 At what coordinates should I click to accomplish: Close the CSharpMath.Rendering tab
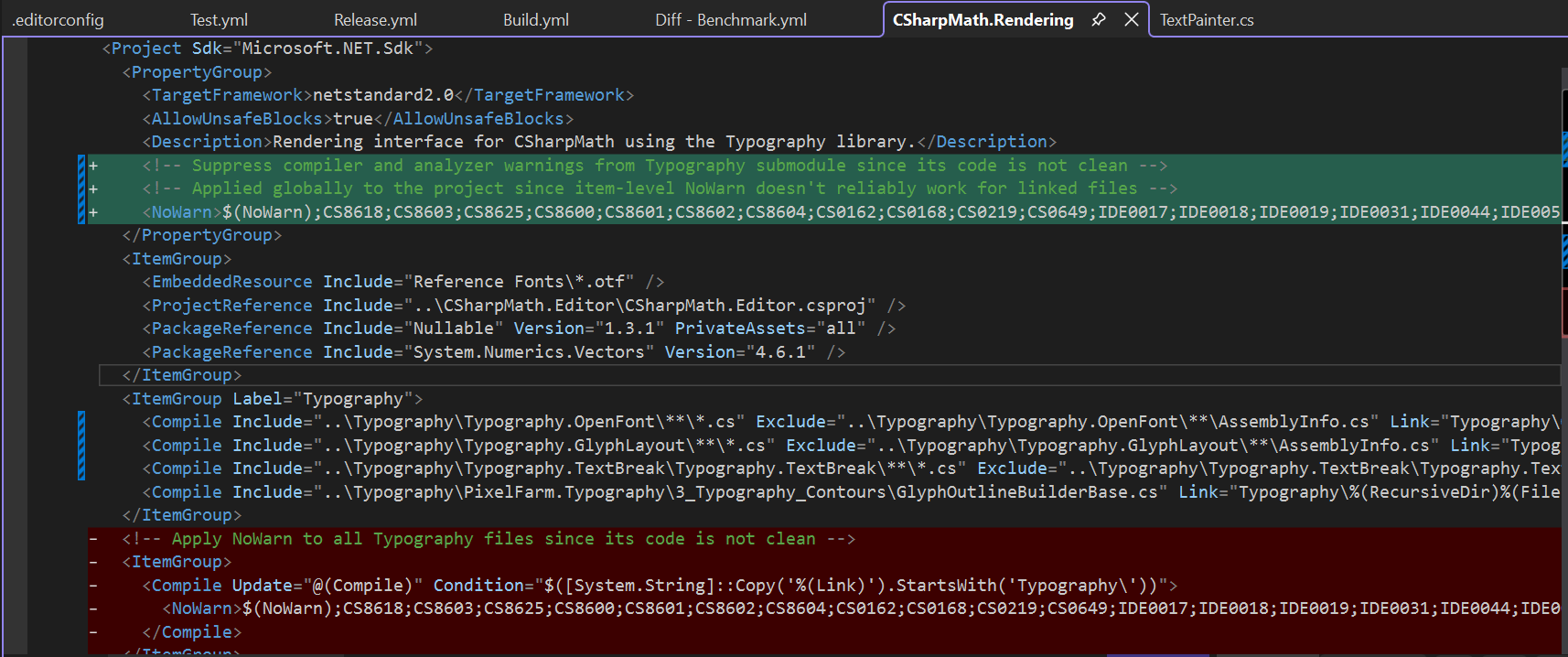(x=1132, y=19)
